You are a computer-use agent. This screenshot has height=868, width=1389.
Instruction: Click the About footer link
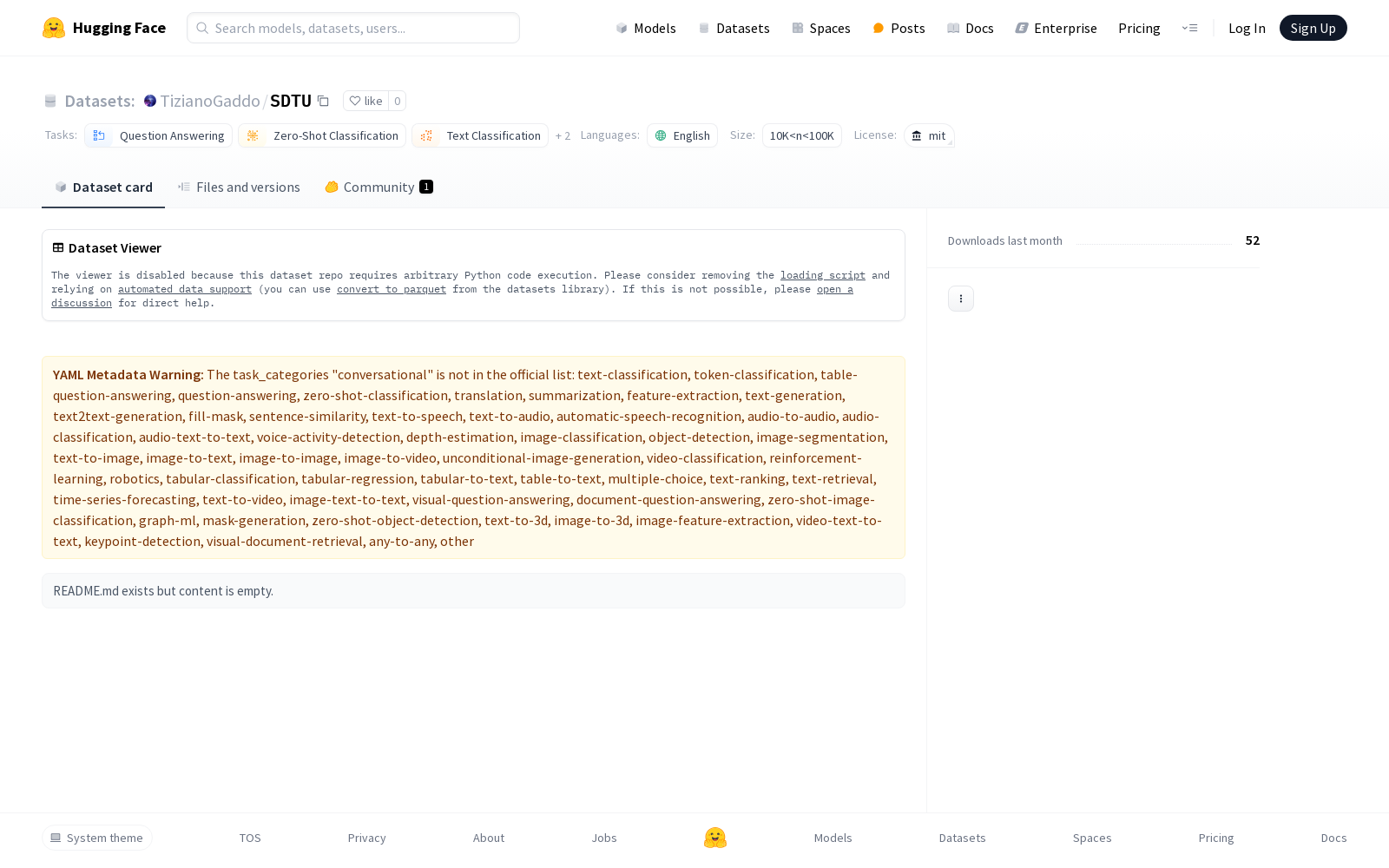(489, 838)
